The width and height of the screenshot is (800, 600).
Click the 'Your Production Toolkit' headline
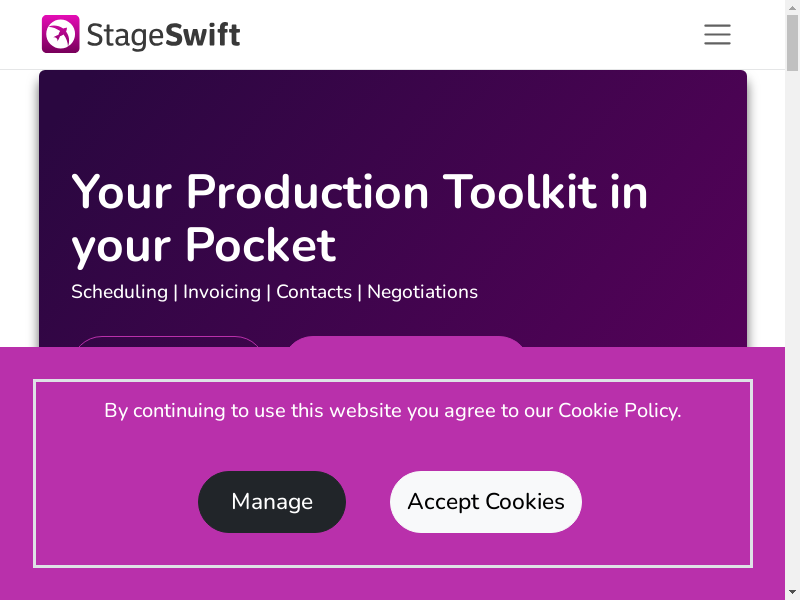tap(360, 191)
